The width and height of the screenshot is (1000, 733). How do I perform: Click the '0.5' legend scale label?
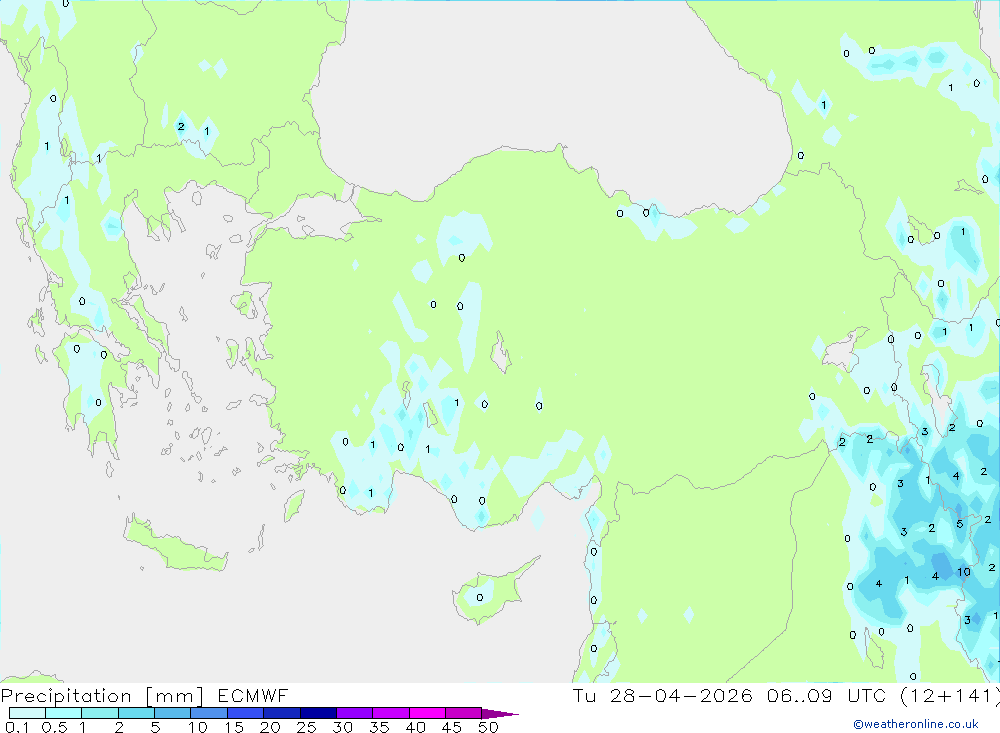pos(54,727)
